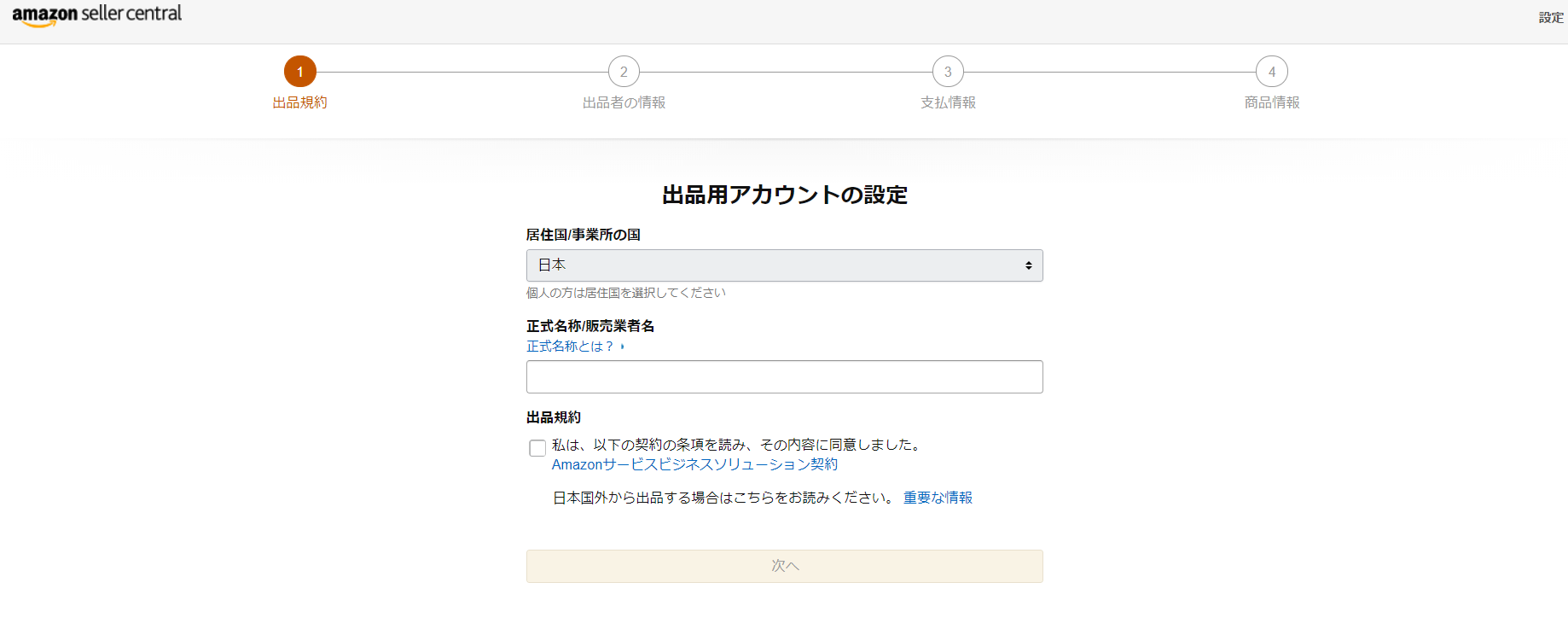Select the step 2 circle indicator
Screen dimensions: 1568x641
click(x=624, y=72)
